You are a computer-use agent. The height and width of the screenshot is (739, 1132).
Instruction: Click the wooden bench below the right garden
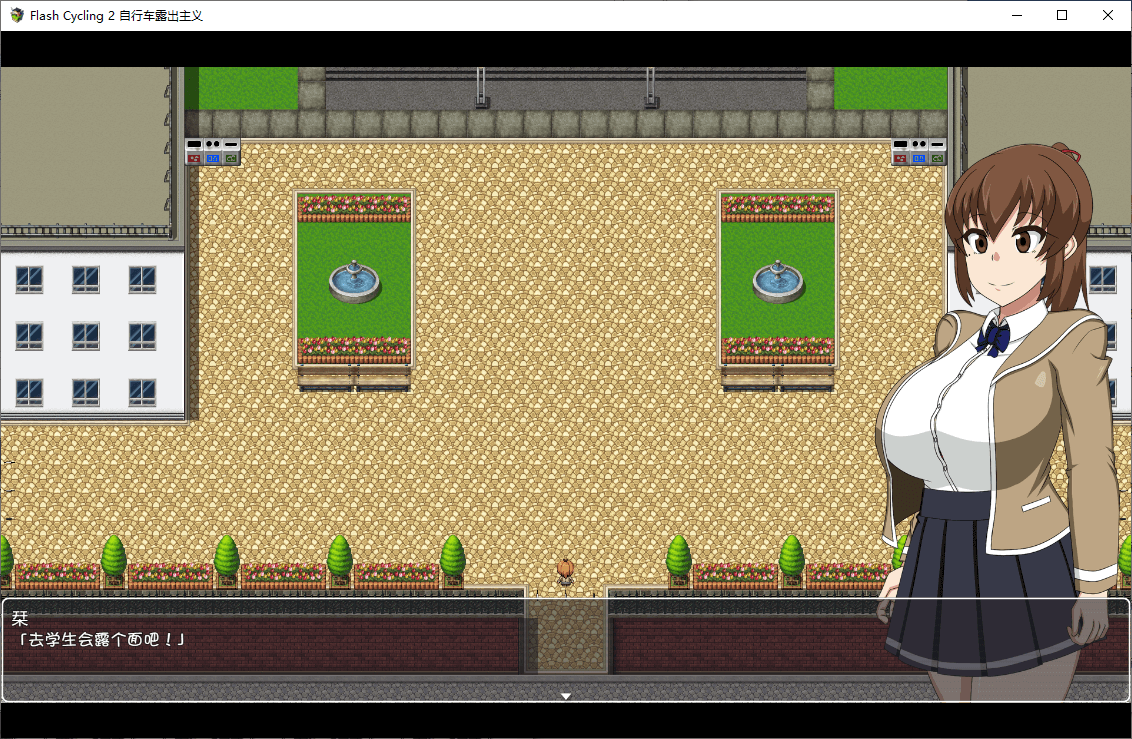click(x=777, y=377)
